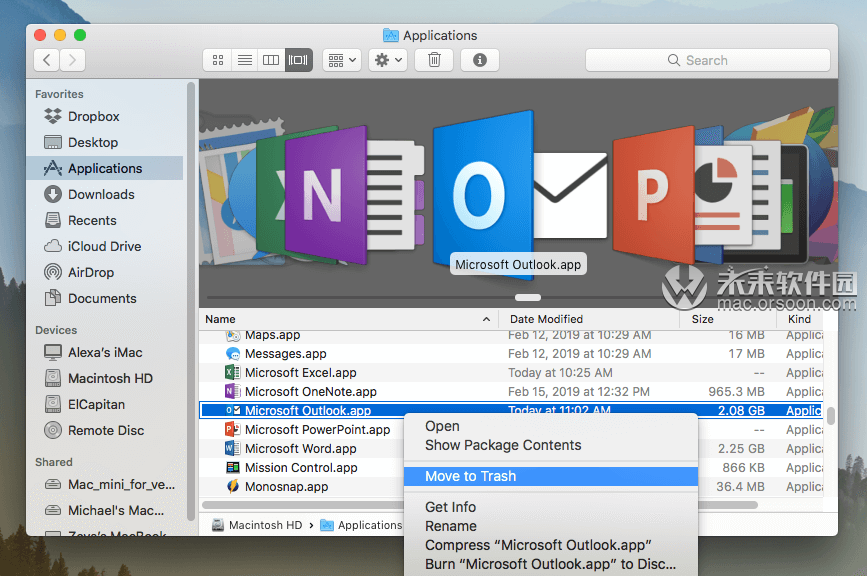This screenshot has width=867, height=576.
Task: Choose Move to Trash
Action: 551,476
